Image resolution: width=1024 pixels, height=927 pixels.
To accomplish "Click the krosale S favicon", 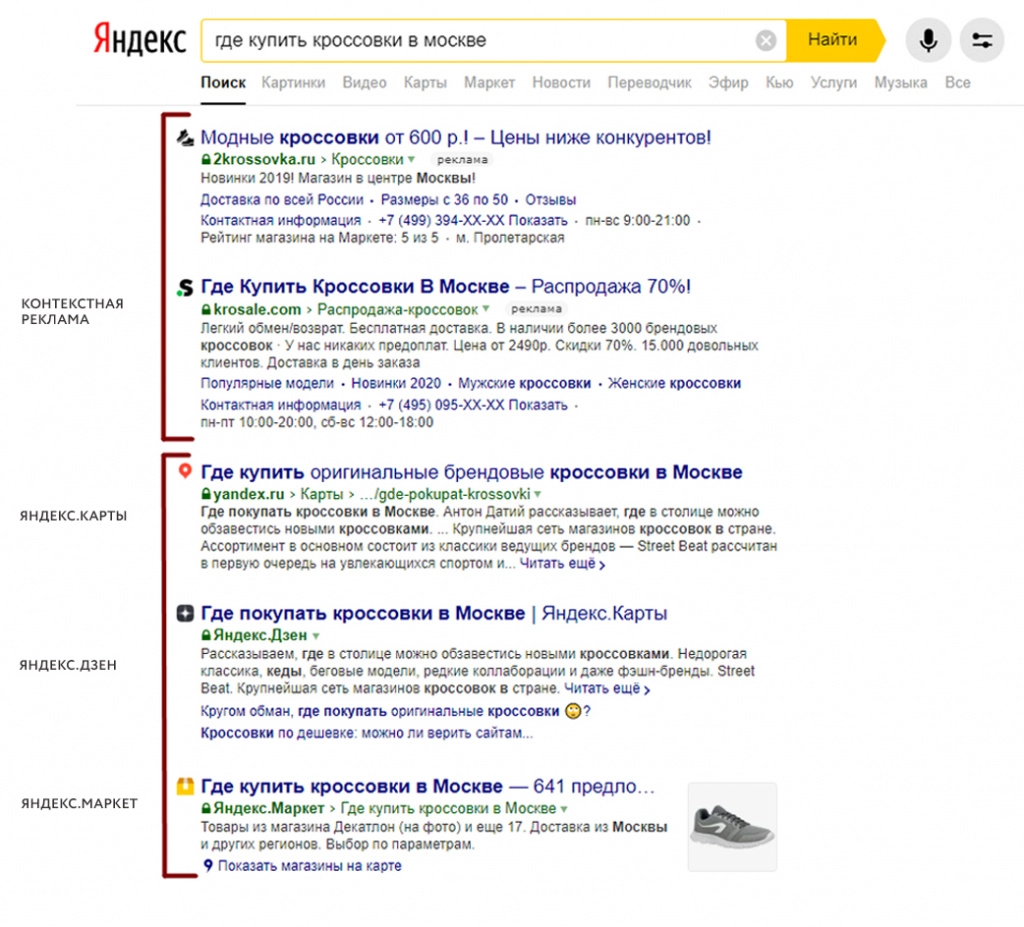I will 185,287.
